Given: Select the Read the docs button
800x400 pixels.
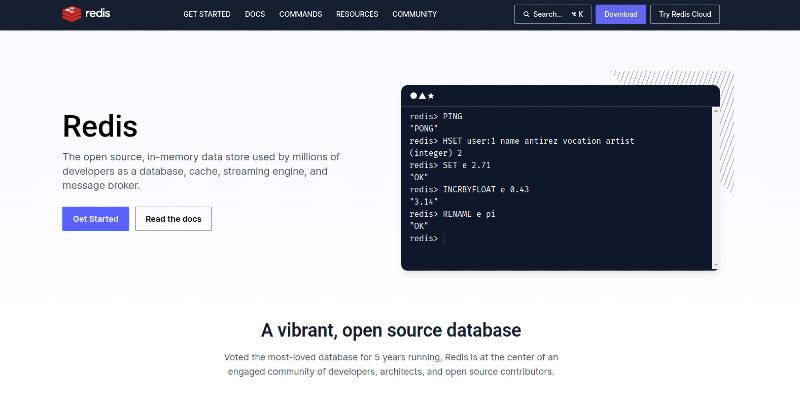Looking at the screenshot, I should coord(173,219).
